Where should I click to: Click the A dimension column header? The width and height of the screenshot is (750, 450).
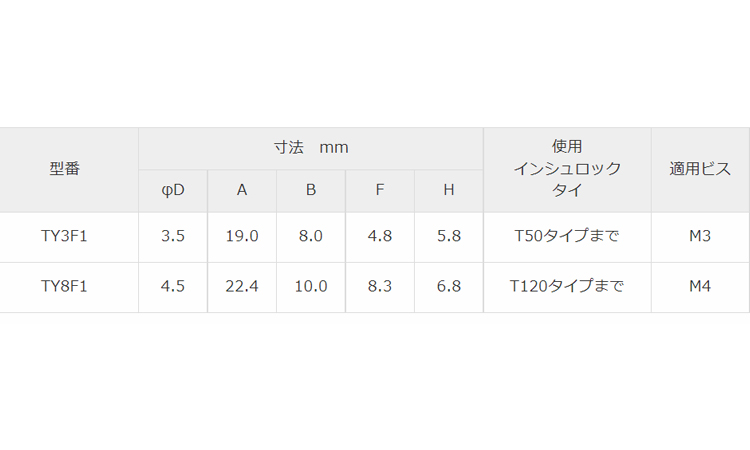242,190
